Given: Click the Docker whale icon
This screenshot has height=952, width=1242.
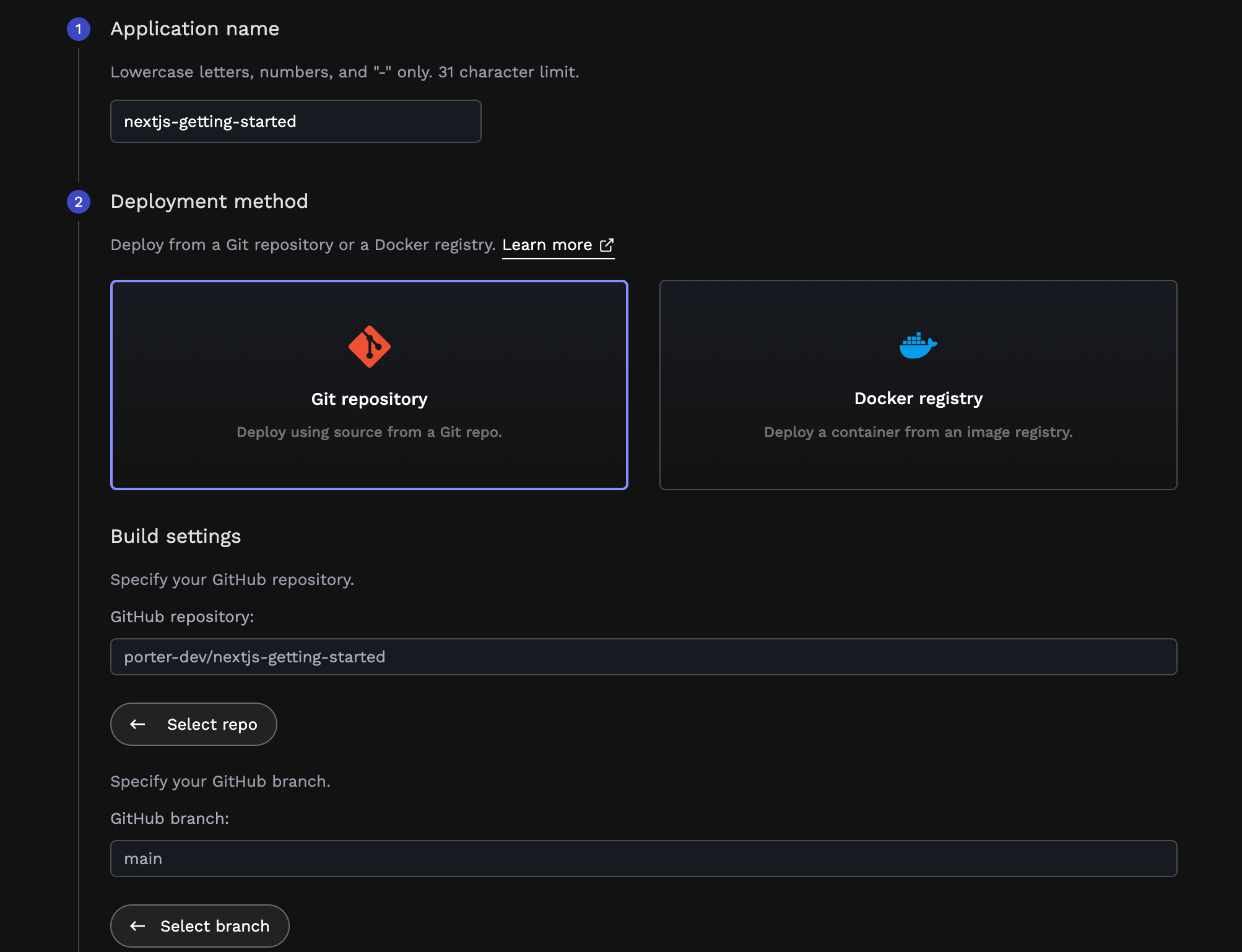Looking at the screenshot, I should [918, 345].
